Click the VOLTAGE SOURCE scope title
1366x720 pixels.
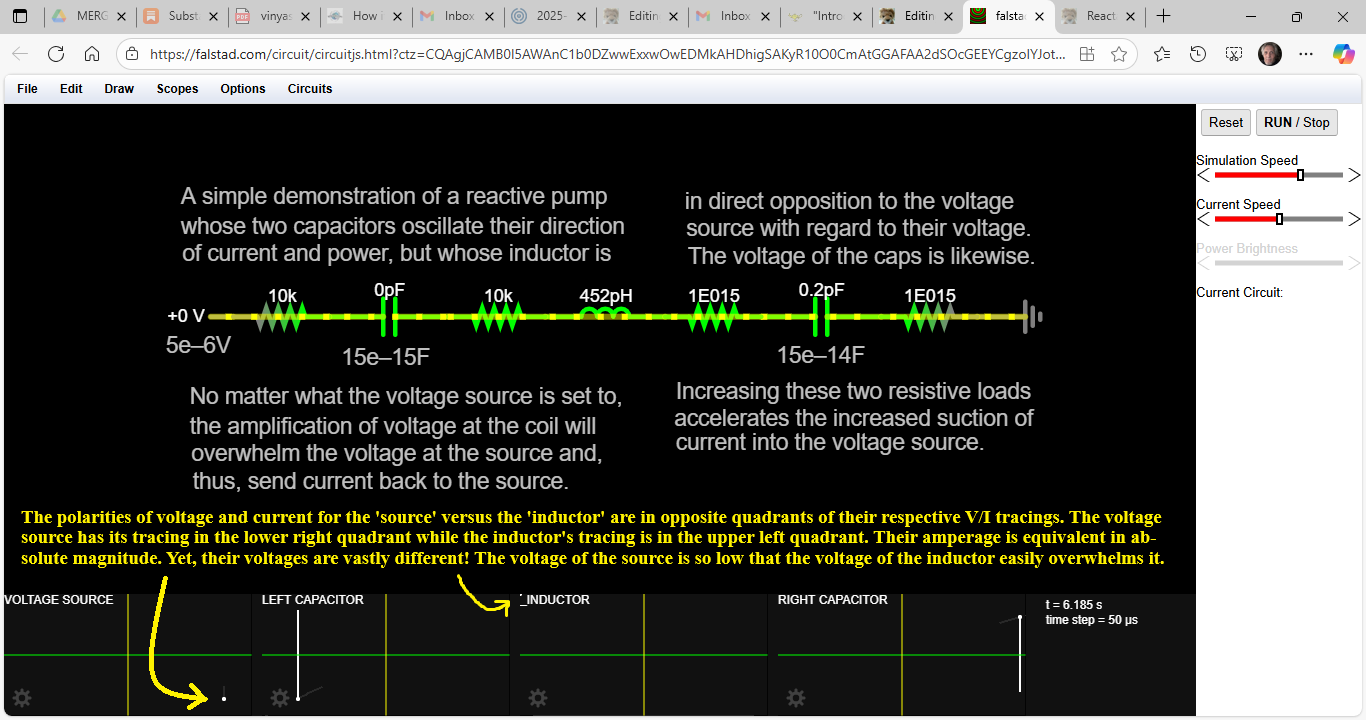[x=59, y=600]
